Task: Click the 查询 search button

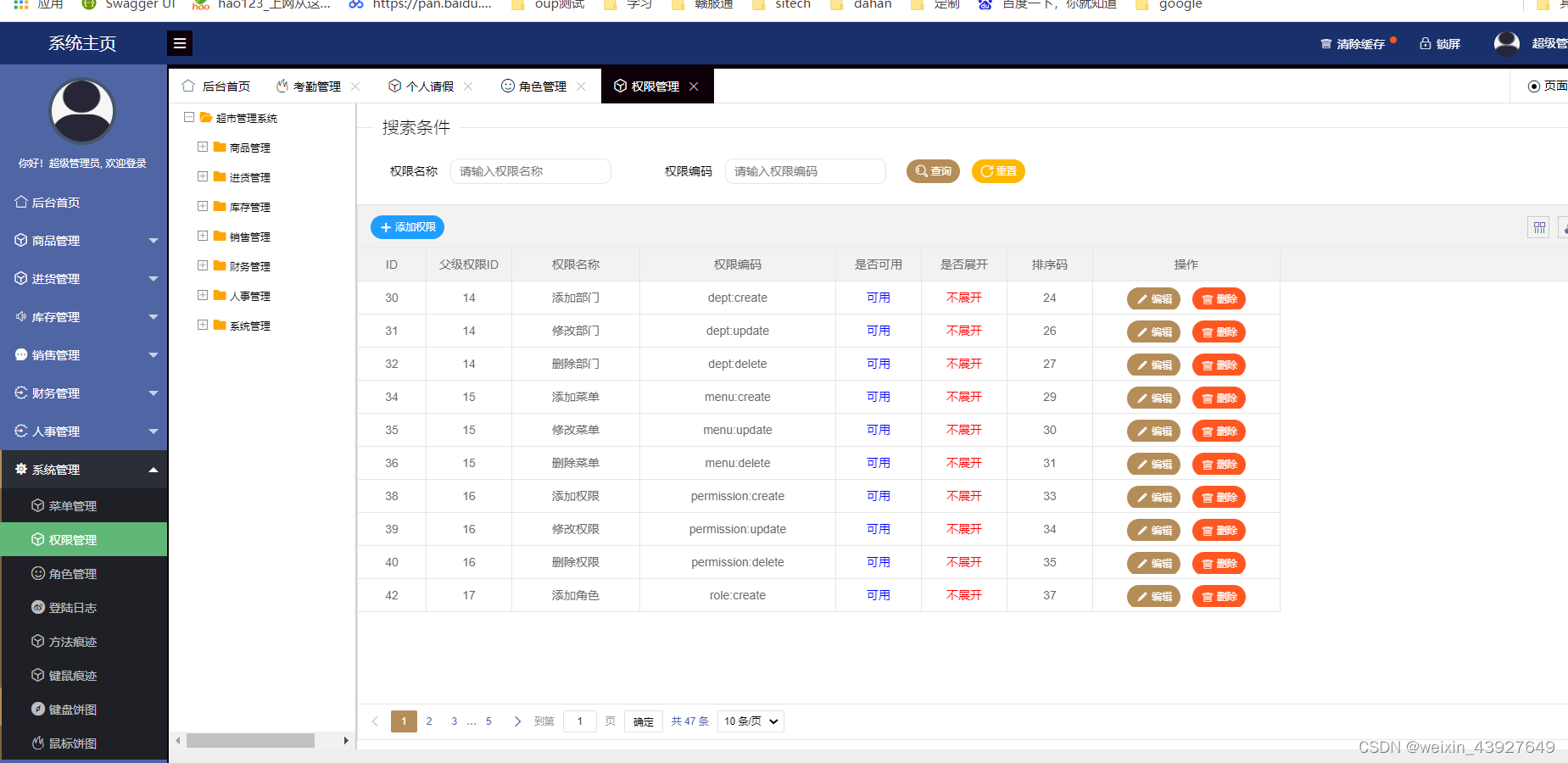Action: point(933,171)
